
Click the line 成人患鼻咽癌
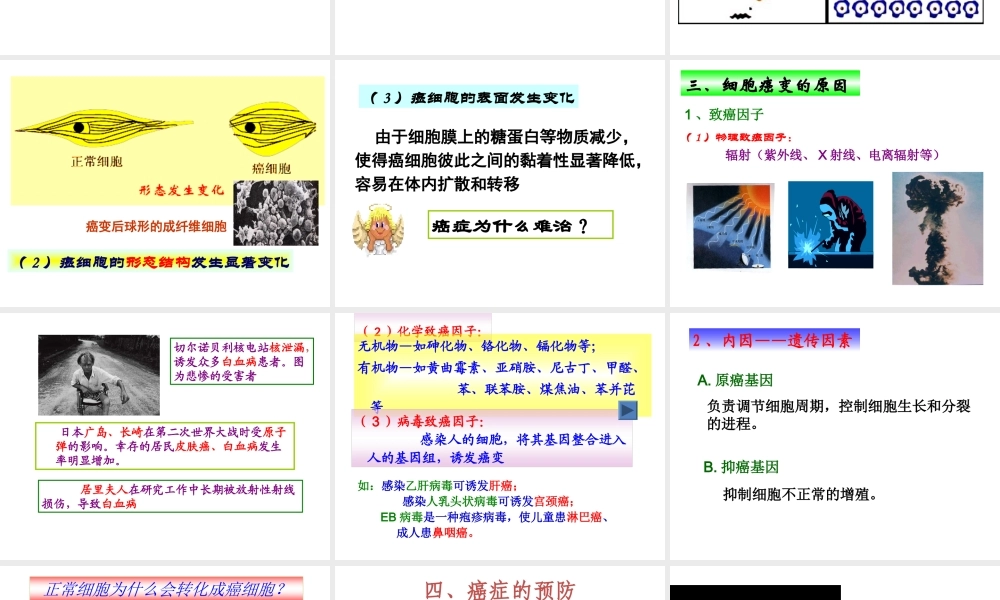coord(435,533)
